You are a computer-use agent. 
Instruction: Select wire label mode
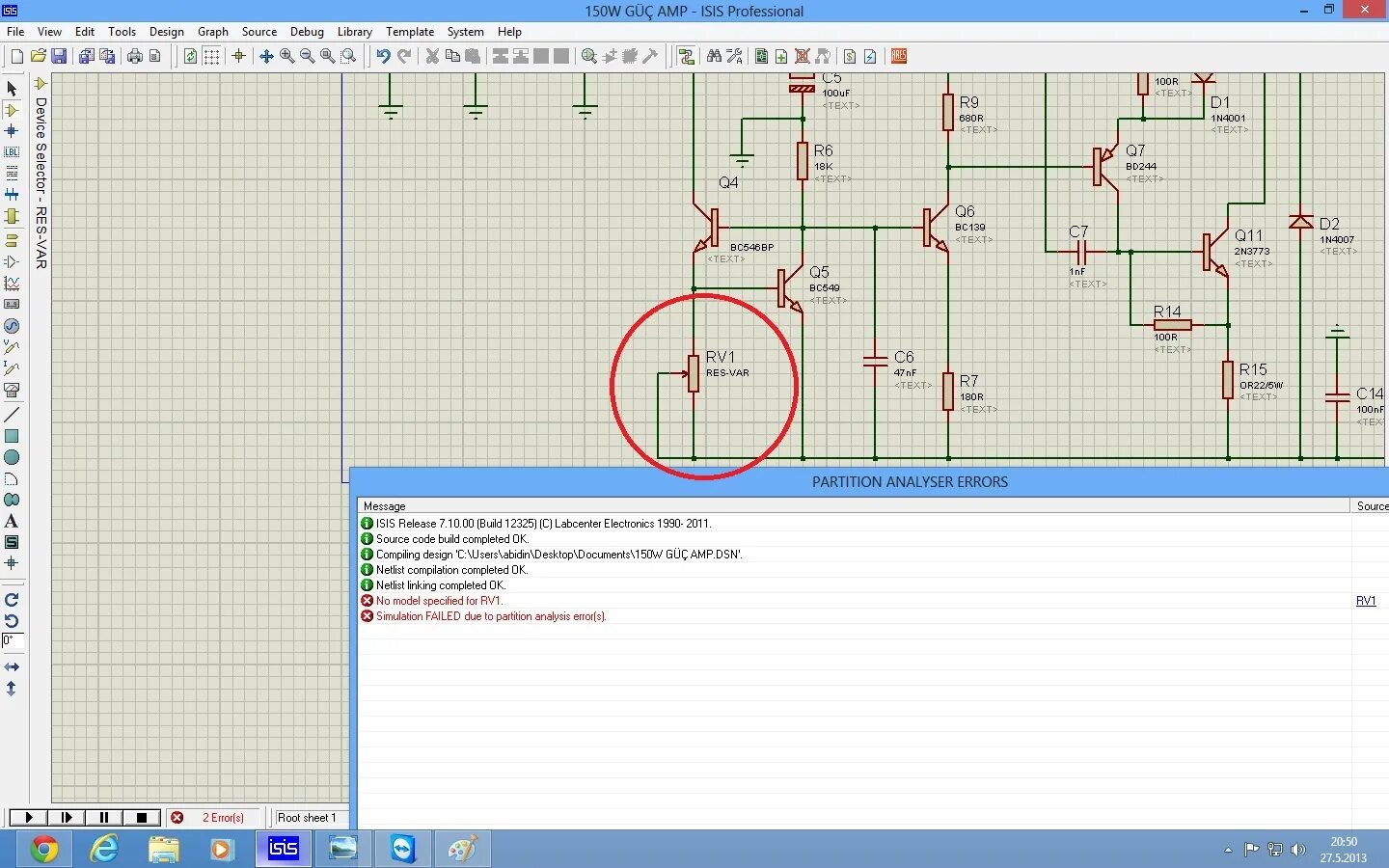tap(12, 152)
